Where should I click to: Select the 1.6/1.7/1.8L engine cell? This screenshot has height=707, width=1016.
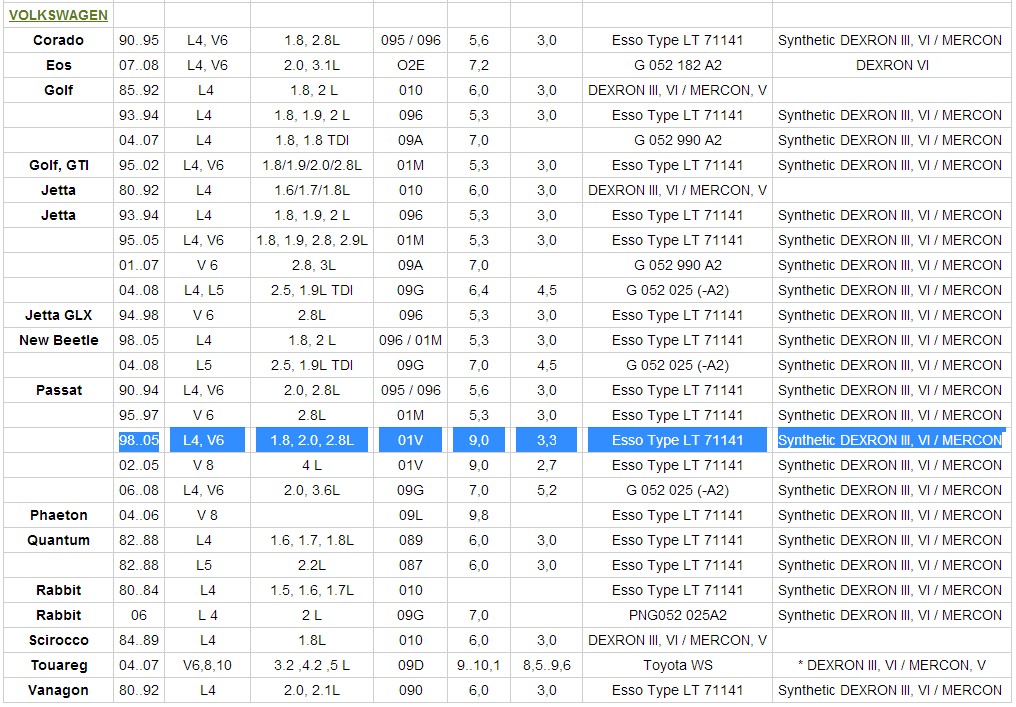pos(312,191)
